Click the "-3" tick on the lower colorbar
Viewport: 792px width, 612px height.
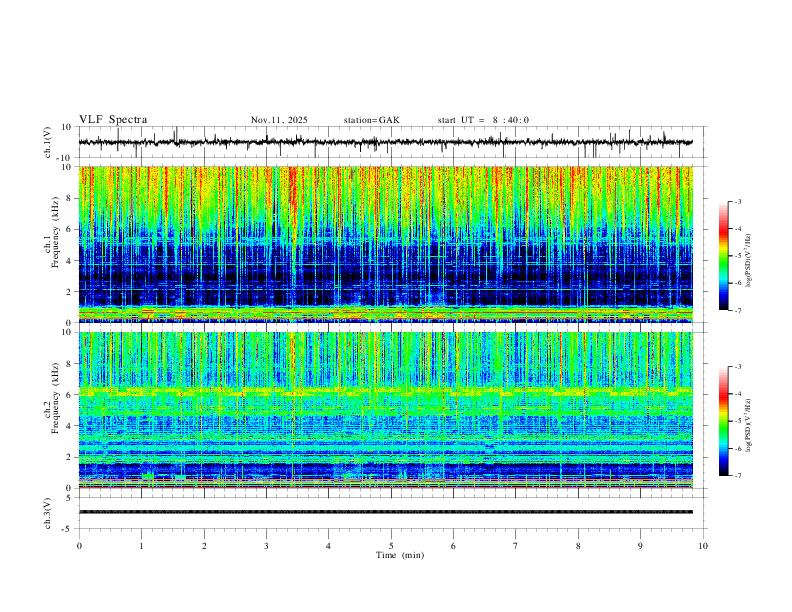(737, 367)
